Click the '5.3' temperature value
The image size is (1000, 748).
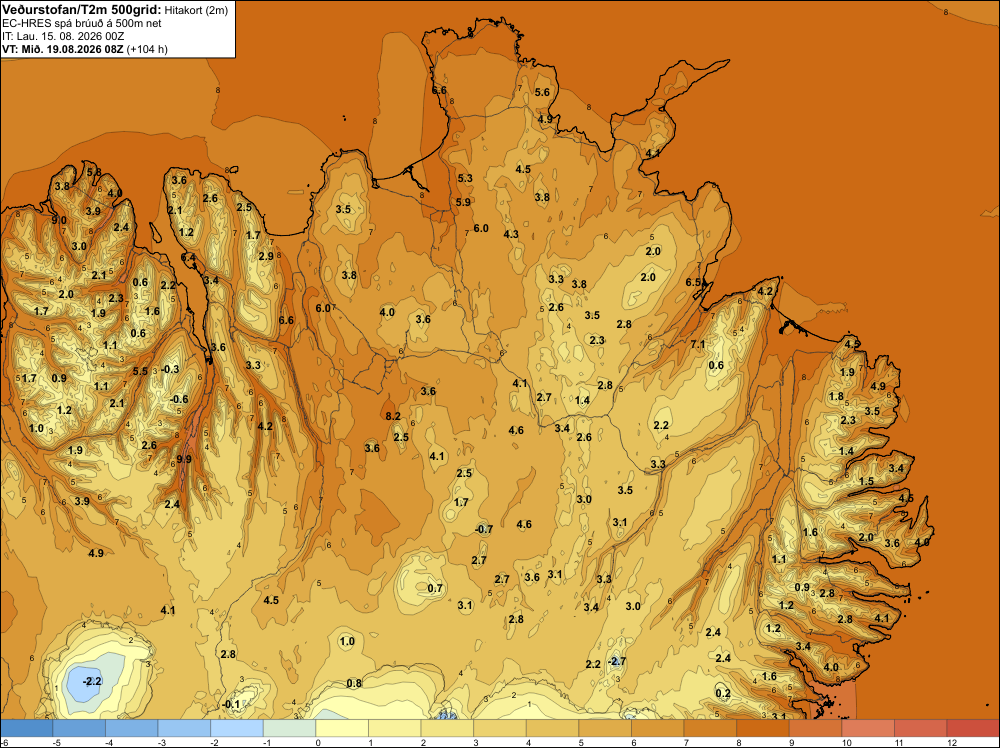click(465, 178)
